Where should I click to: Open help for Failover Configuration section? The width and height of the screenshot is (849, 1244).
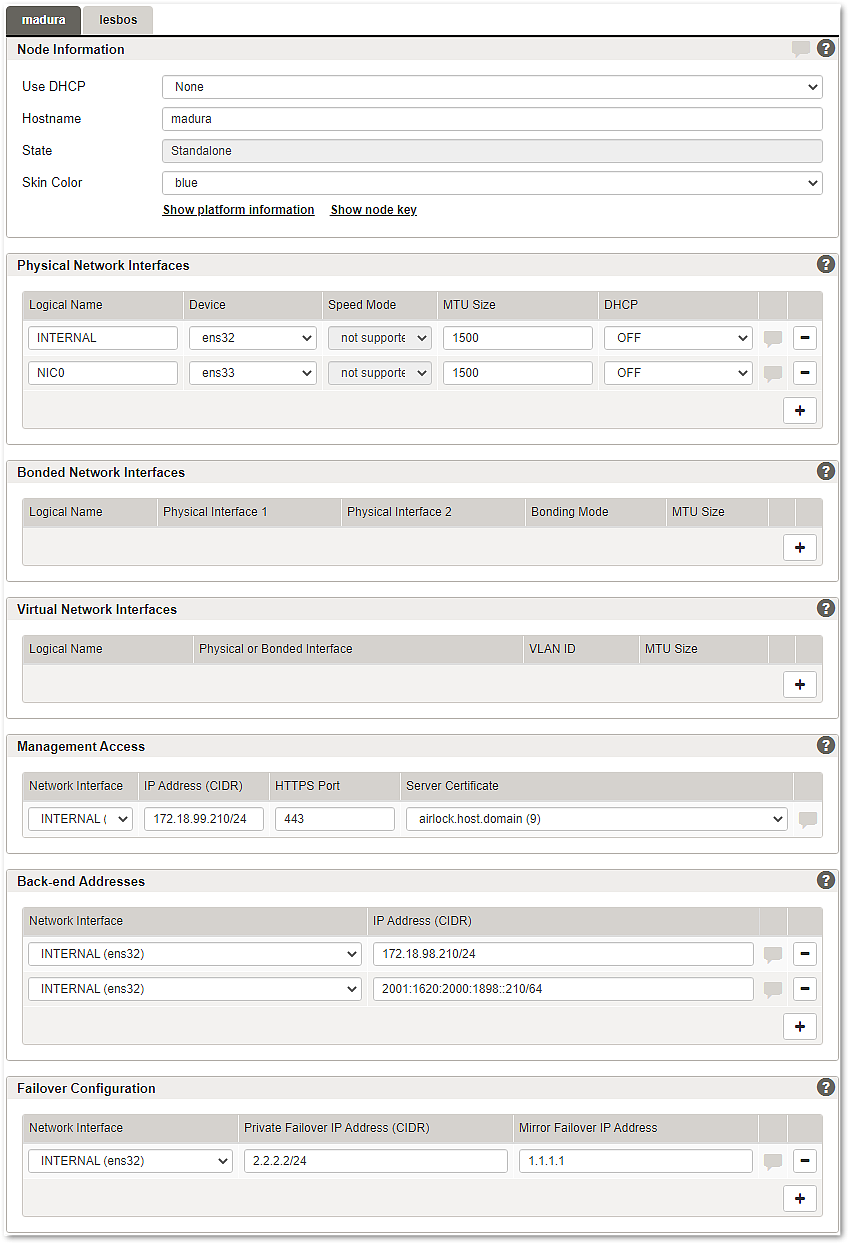826,1087
